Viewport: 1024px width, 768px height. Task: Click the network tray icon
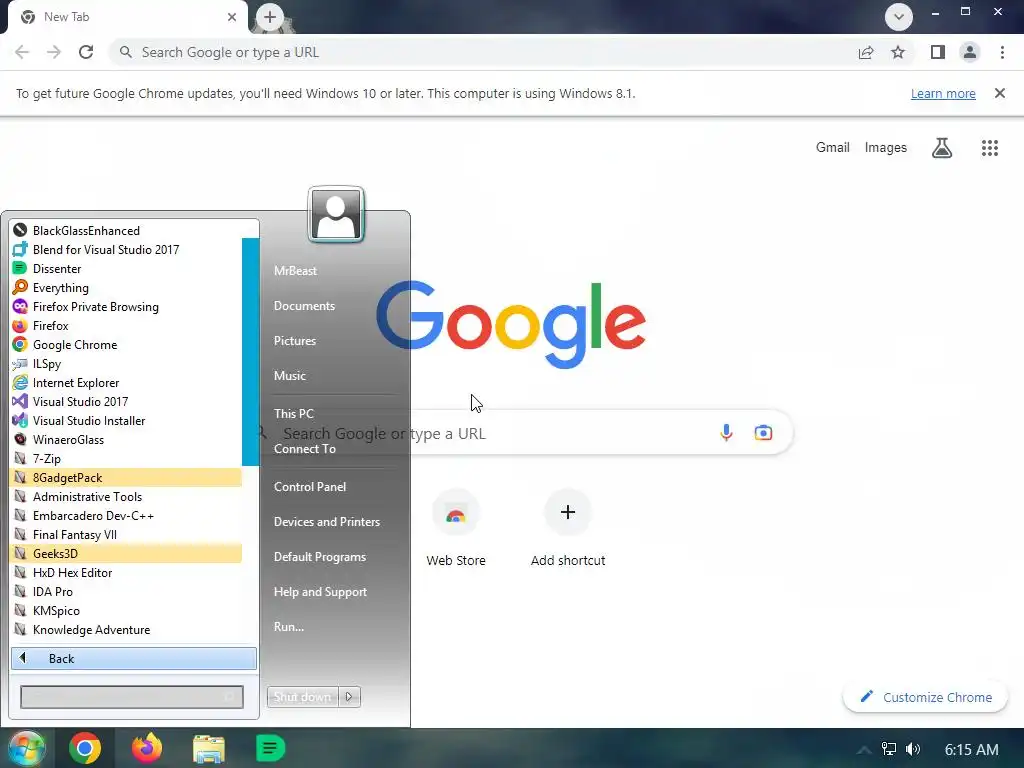click(x=889, y=749)
